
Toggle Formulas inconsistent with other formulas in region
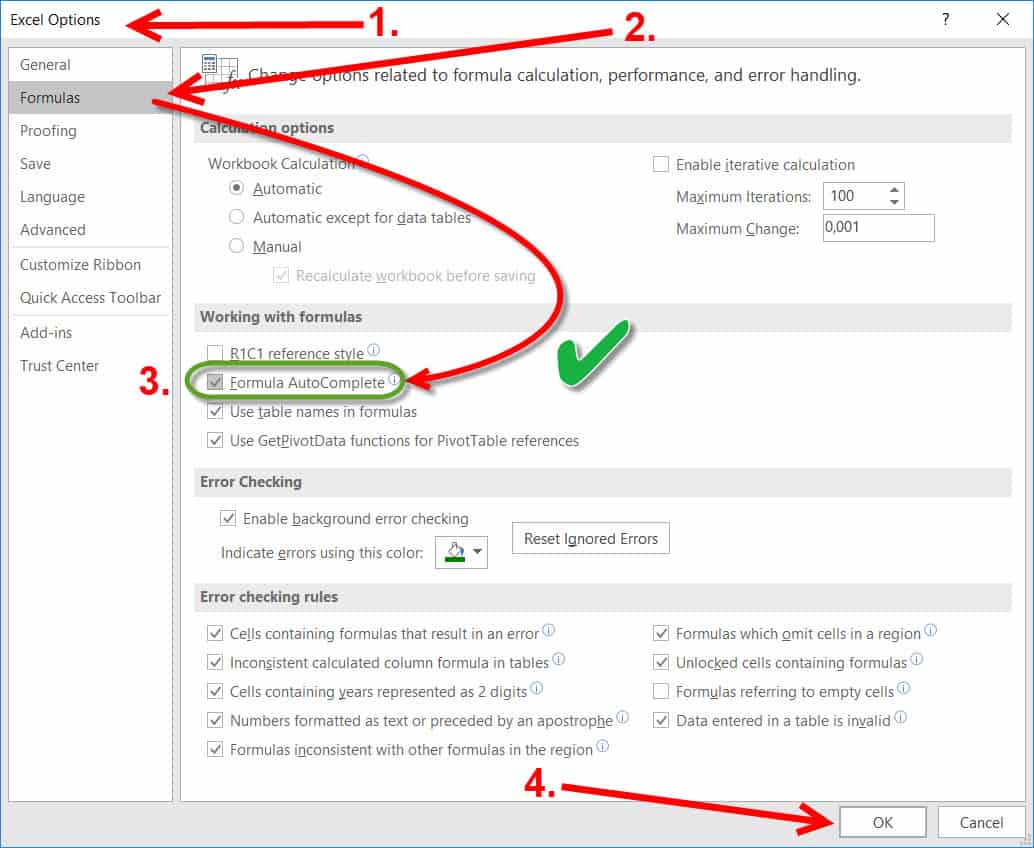tap(215, 749)
